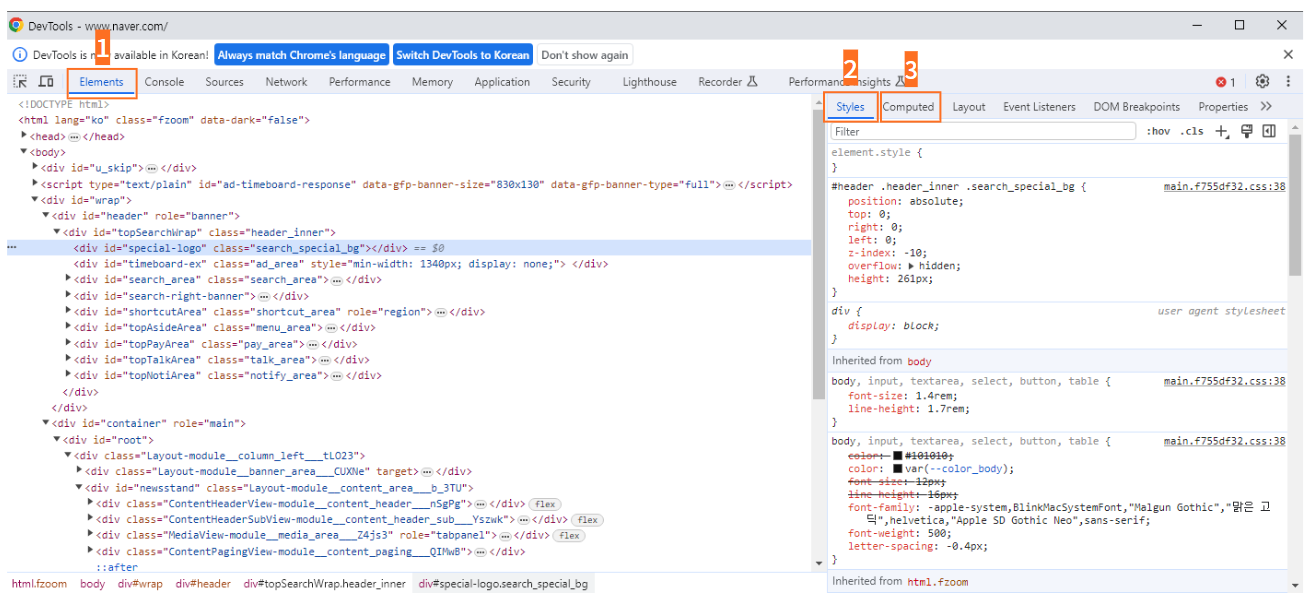
Task: Open DevTools settings gear
Action: click(1263, 82)
